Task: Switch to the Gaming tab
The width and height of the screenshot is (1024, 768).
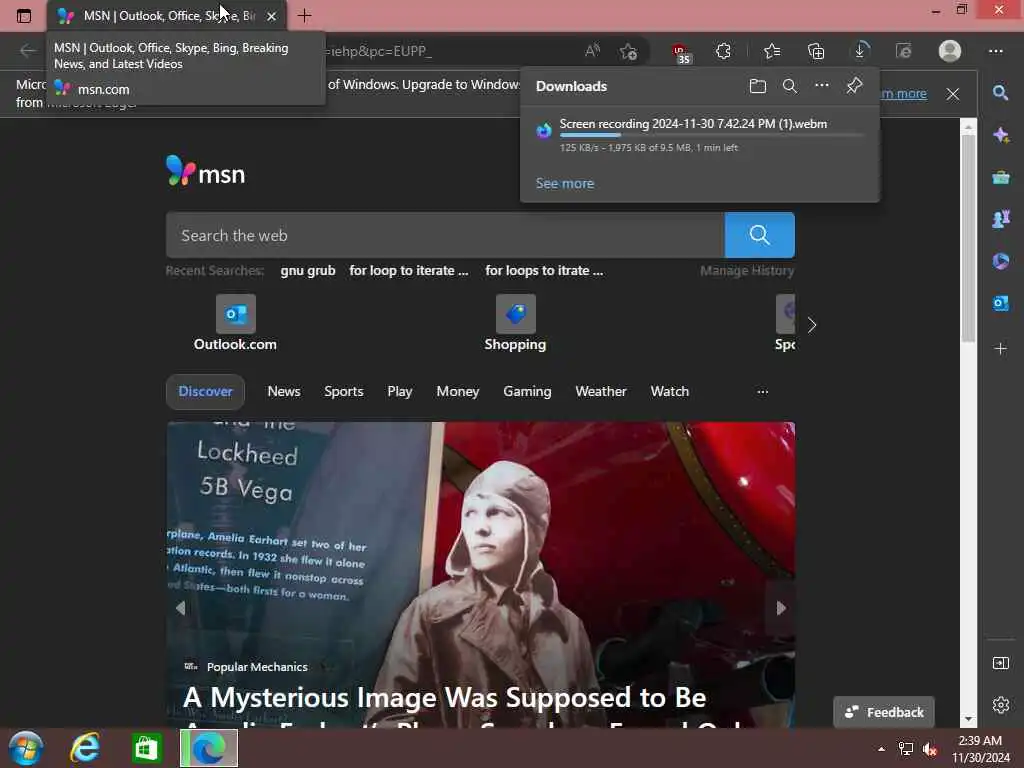Action: tap(527, 391)
